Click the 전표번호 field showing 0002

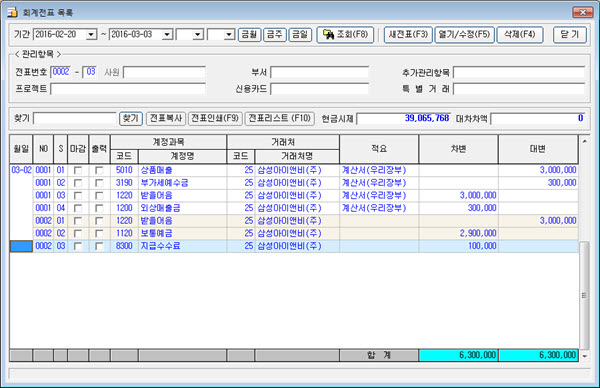(61, 72)
